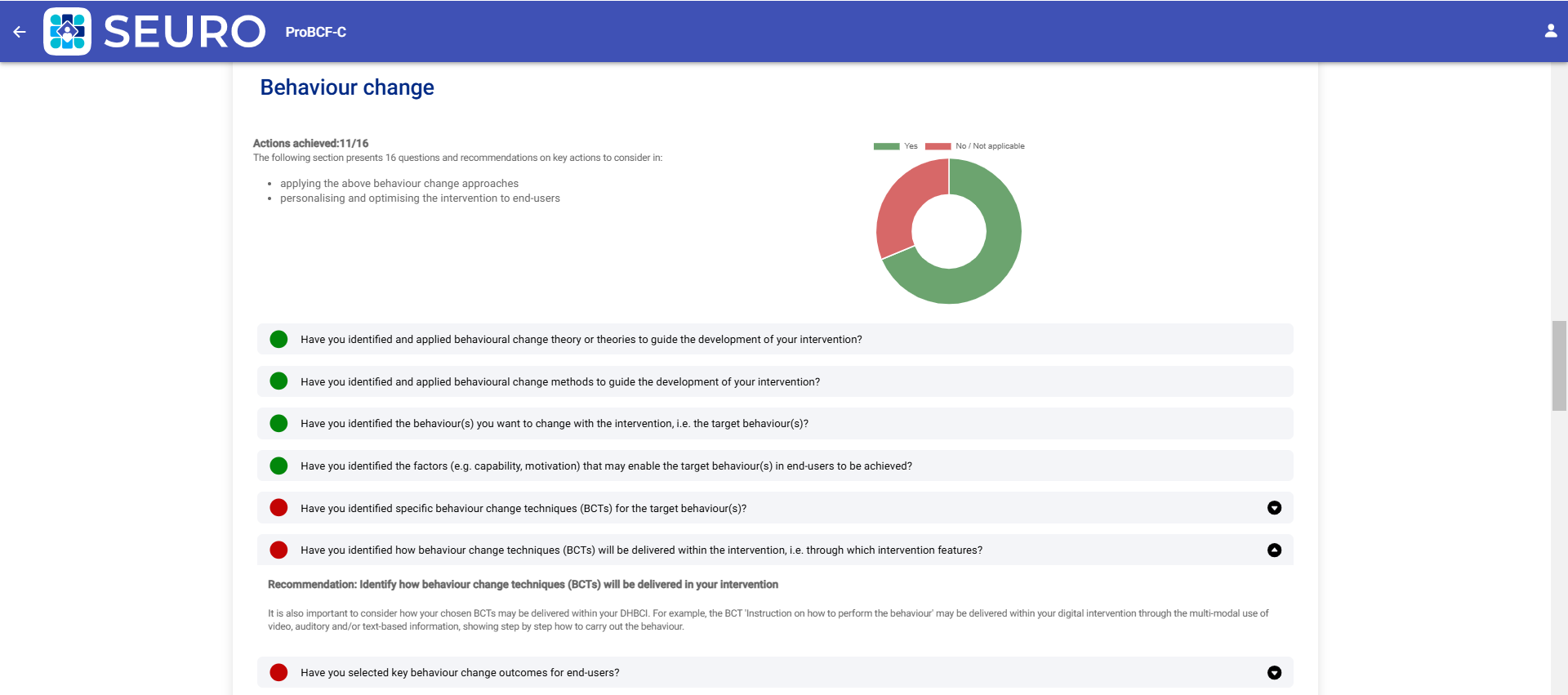Click green status dot for behavioural change methods

point(278,381)
